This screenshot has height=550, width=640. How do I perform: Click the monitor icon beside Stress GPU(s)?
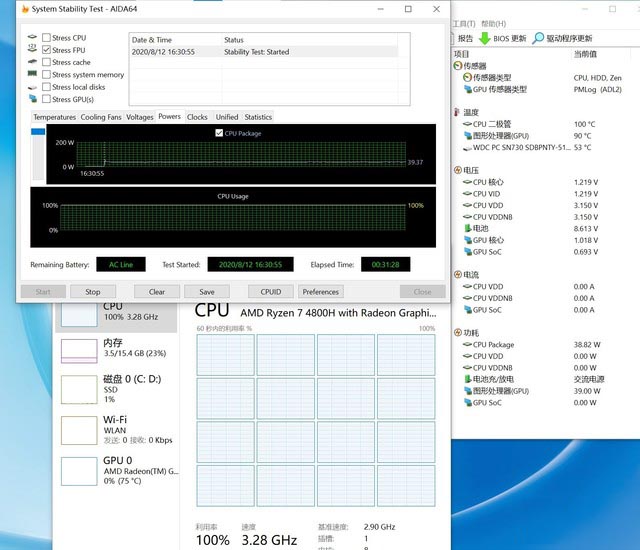(x=33, y=99)
